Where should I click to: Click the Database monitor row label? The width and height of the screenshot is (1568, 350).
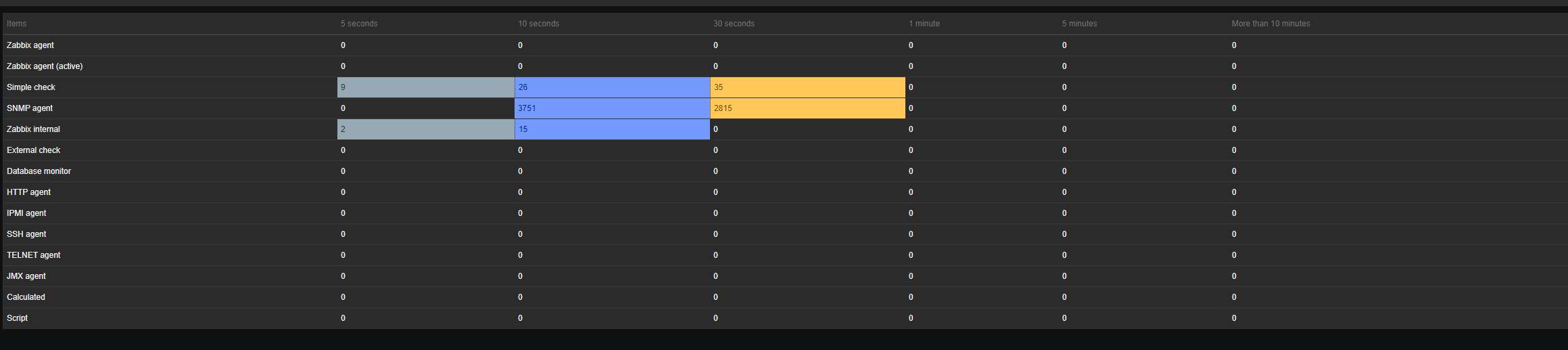click(39, 171)
